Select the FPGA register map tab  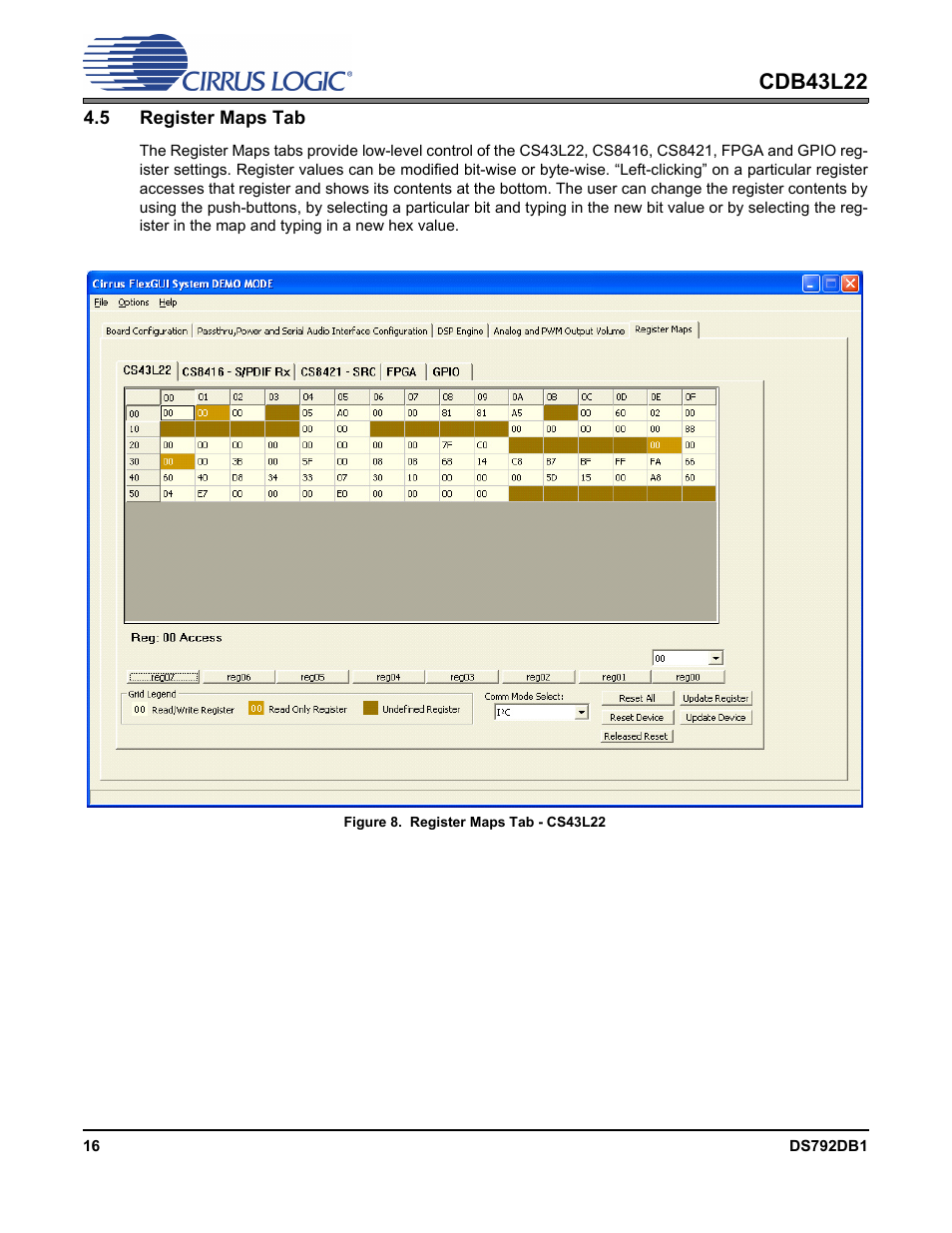click(401, 371)
